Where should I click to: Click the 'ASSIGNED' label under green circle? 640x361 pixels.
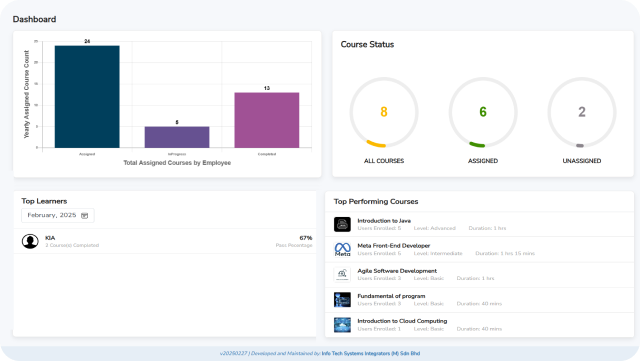click(483, 161)
